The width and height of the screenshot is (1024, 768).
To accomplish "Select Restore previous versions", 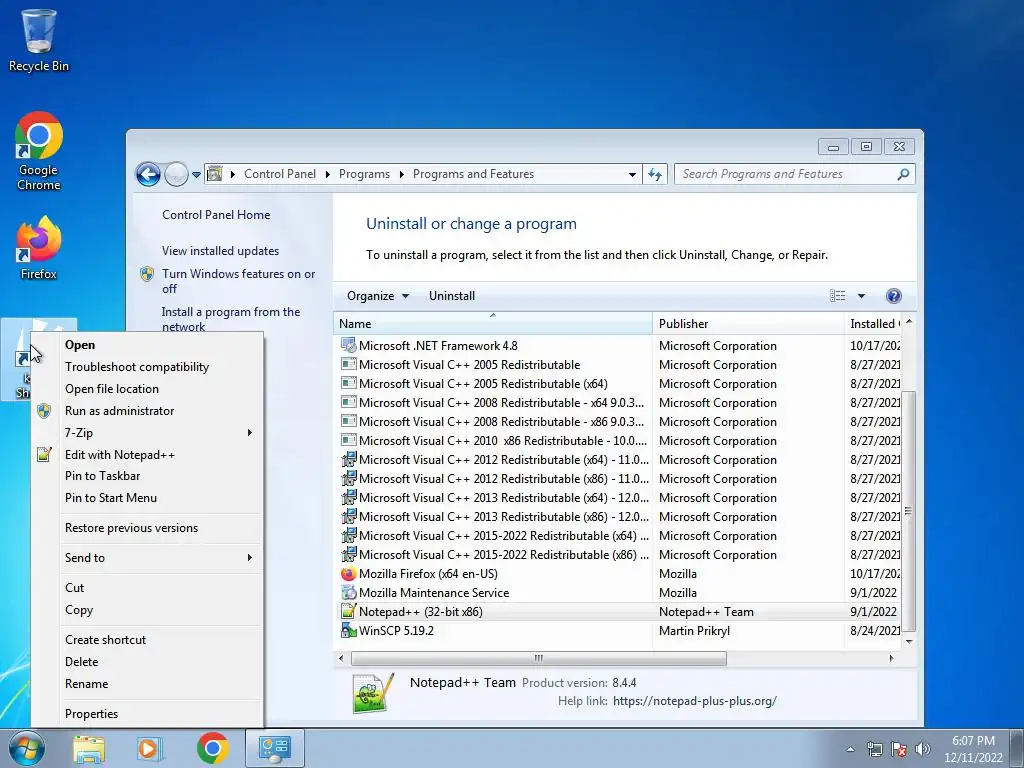I will [x=148, y=528].
